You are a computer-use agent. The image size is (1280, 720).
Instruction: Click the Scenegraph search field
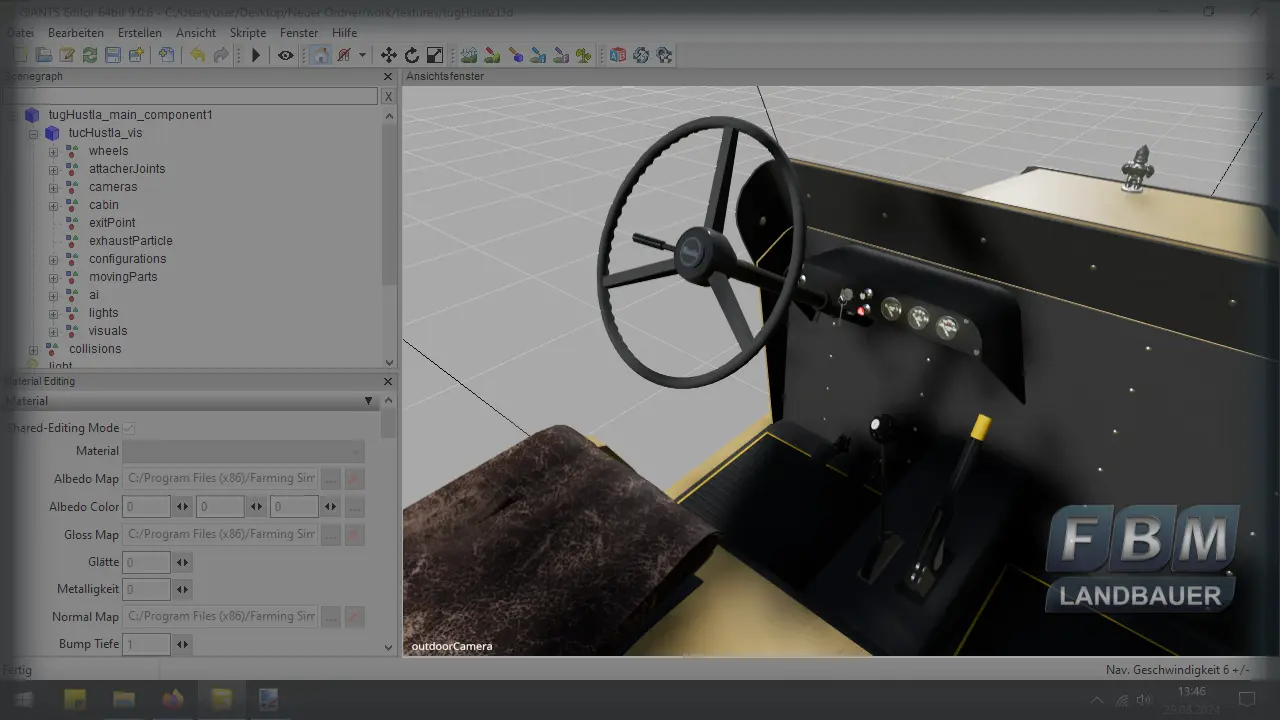click(x=191, y=97)
